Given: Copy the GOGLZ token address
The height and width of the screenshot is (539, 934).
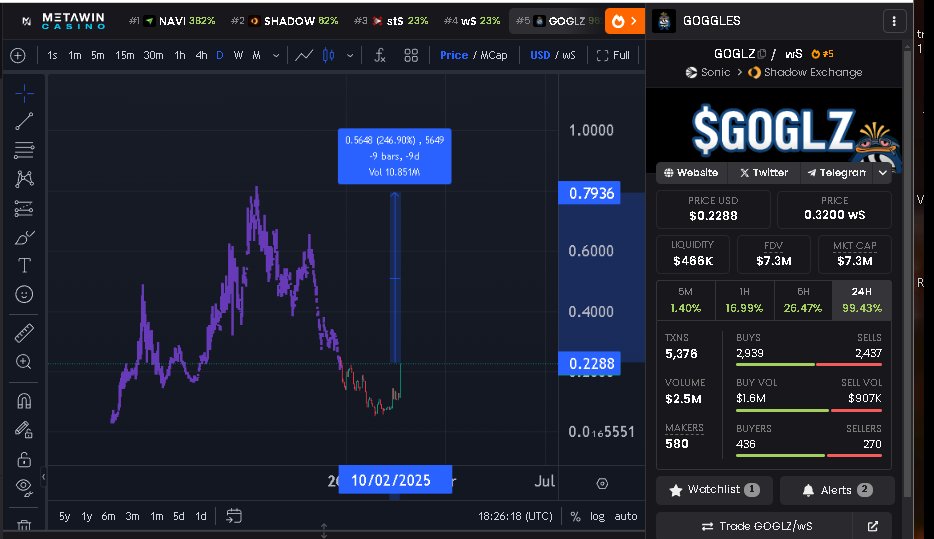Looking at the screenshot, I should pos(762,54).
